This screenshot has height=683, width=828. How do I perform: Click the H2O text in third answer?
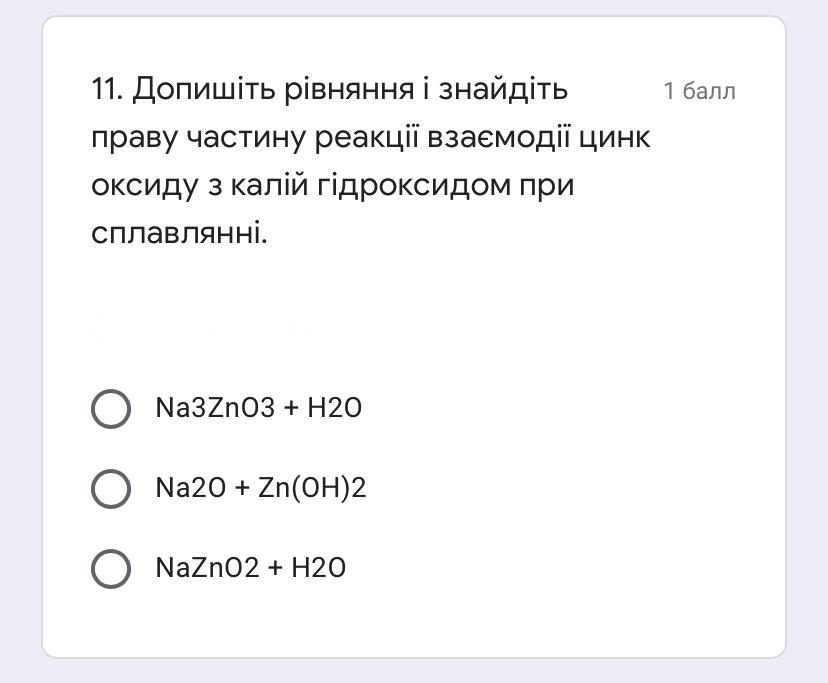click(318, 568)
